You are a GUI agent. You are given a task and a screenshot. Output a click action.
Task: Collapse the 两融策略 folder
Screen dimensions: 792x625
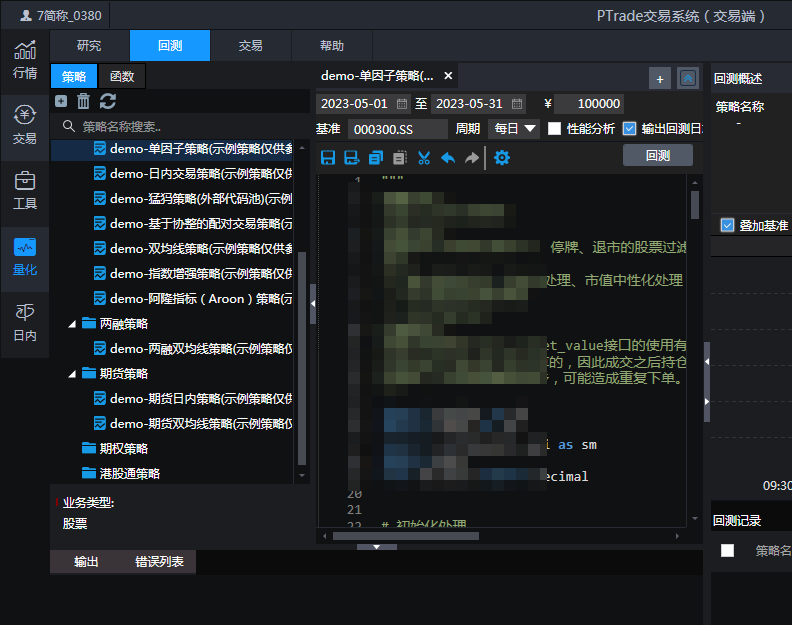pos(72,324)
